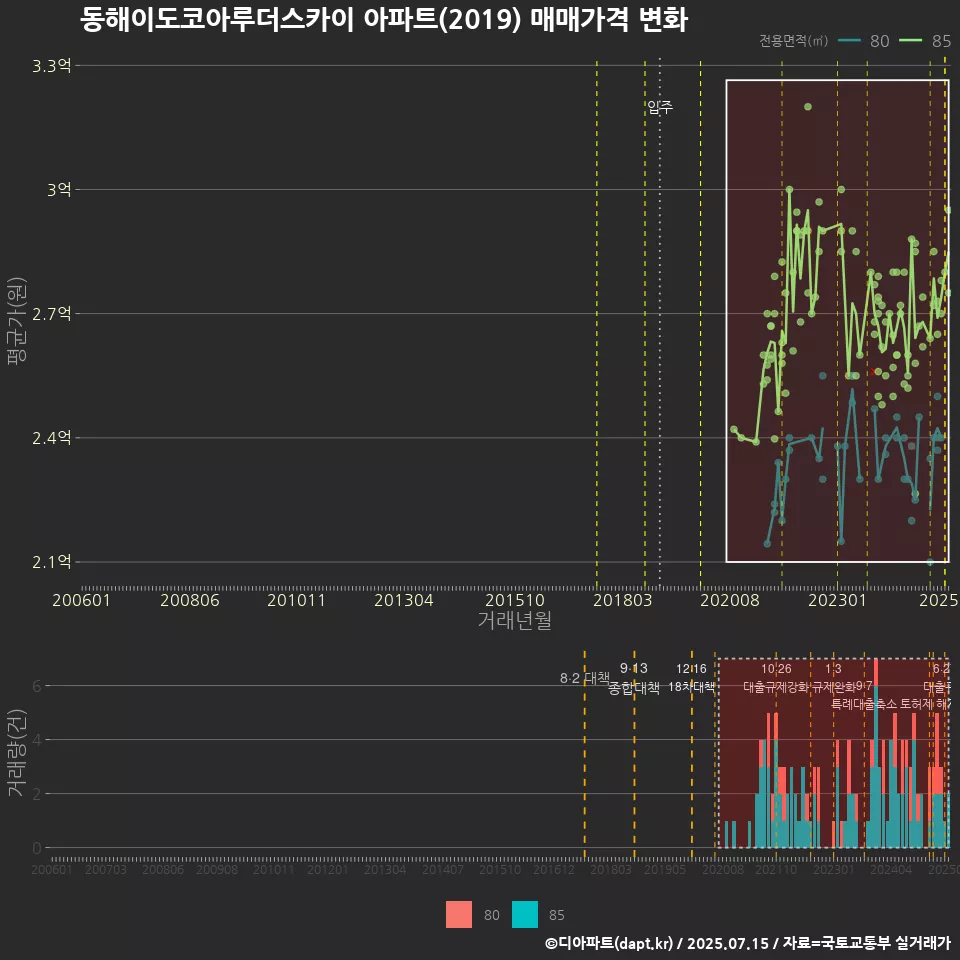This screenshot has width=960, height=960.
Task: Click the 6 label on volume axis
Action: tap(37, 686)
